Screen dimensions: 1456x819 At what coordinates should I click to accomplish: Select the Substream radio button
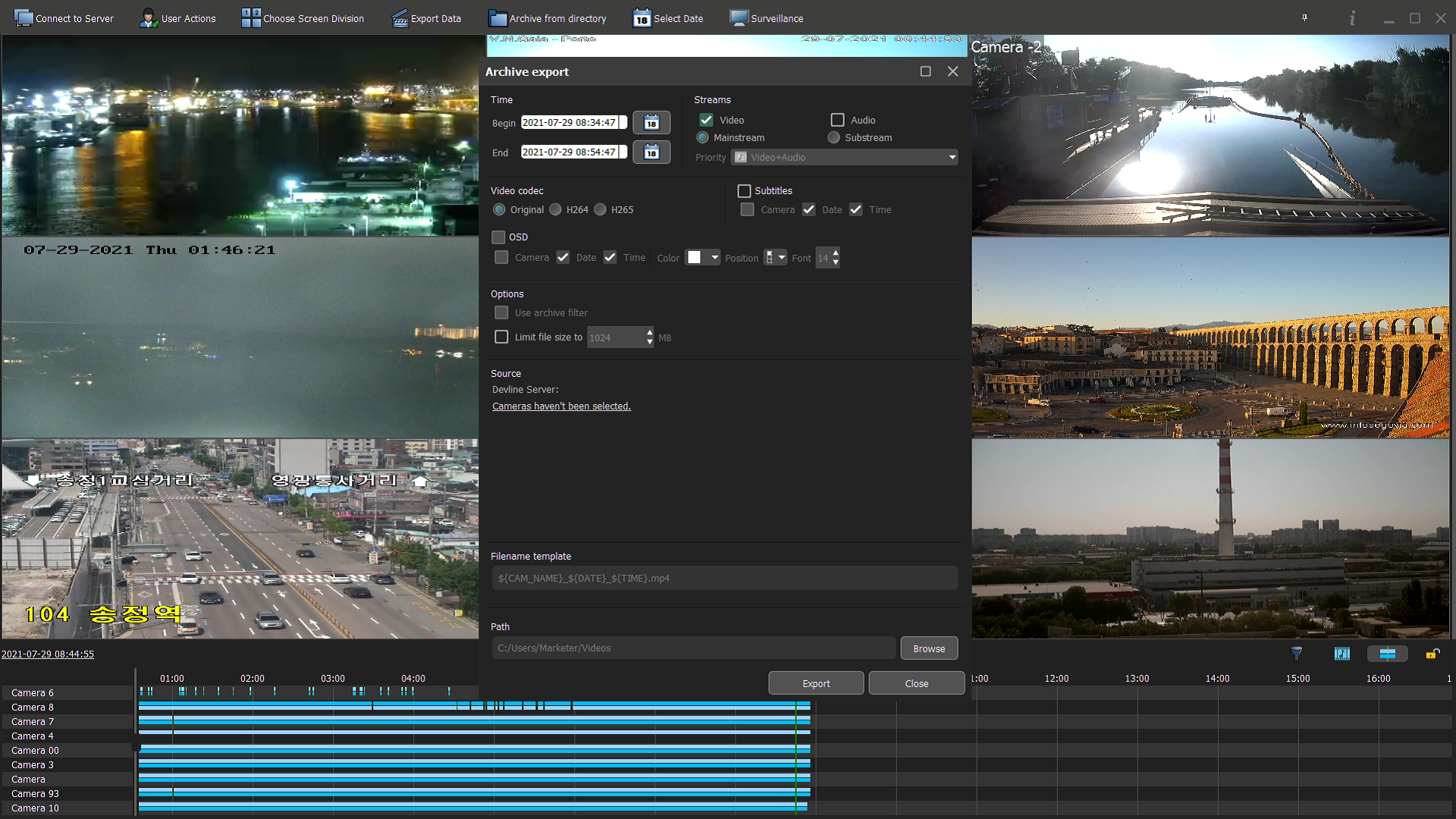833,137
